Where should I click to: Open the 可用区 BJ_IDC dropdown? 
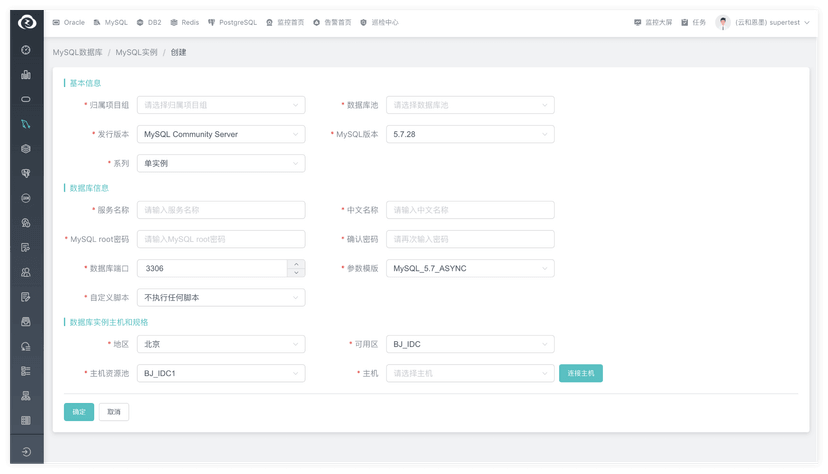pyautogui.click(x=471, y=344)
